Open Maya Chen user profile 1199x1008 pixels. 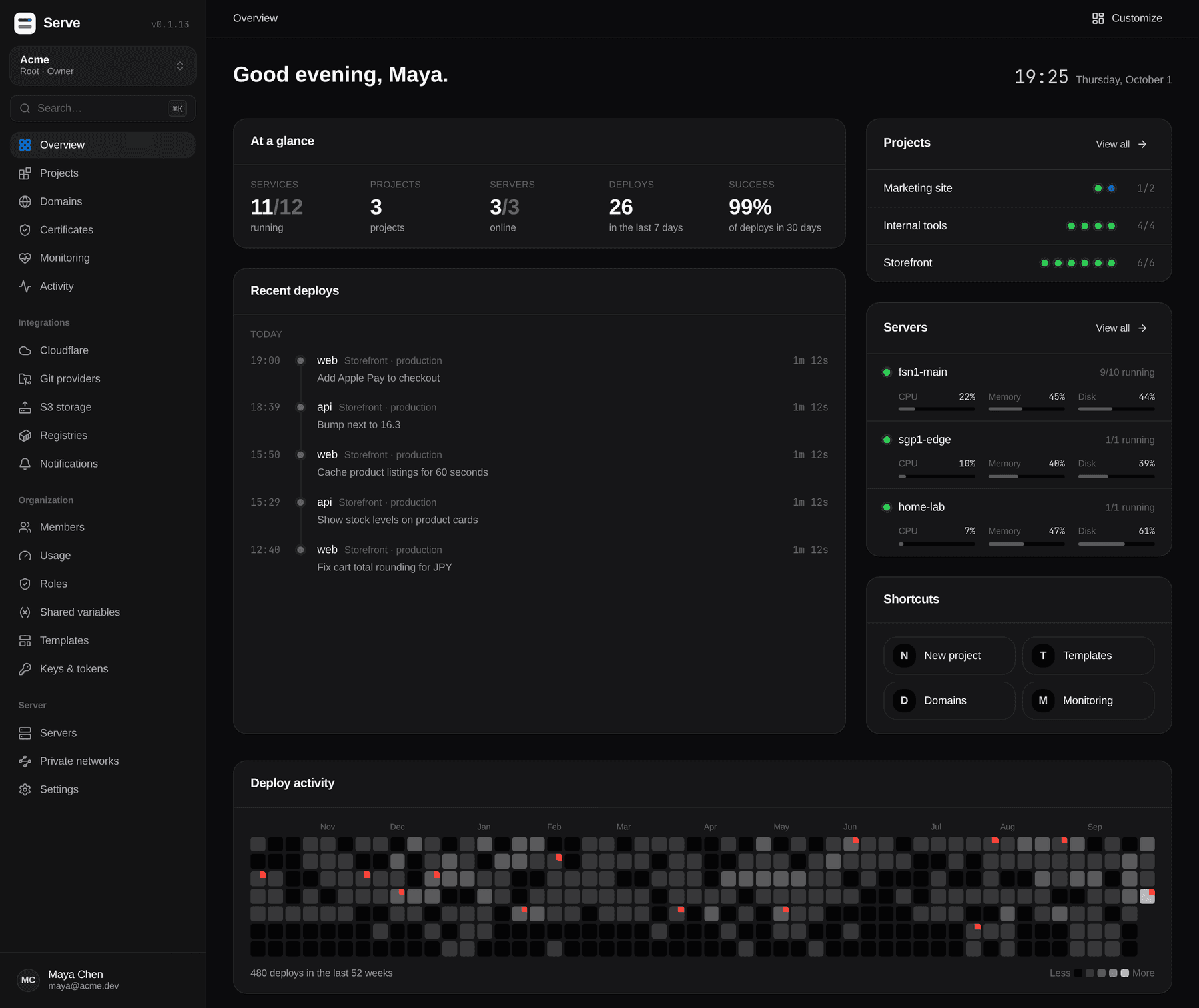(103, 980)
